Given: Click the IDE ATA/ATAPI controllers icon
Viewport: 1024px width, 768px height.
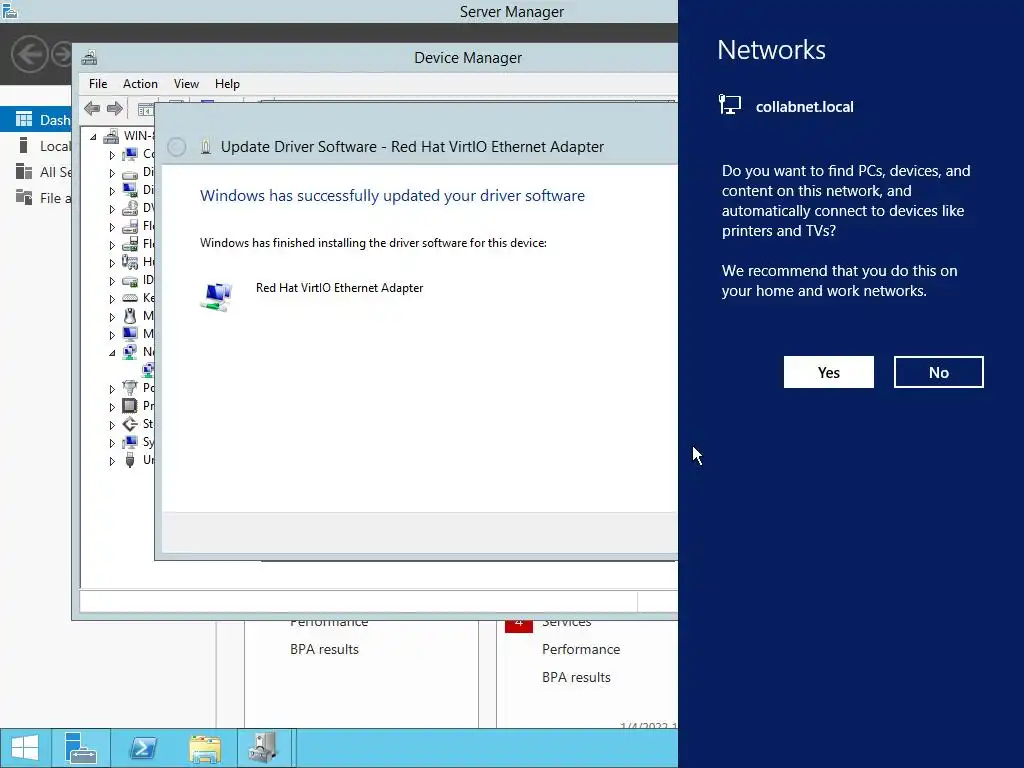Looking at the screenshot, I should [x=130, y=281].
